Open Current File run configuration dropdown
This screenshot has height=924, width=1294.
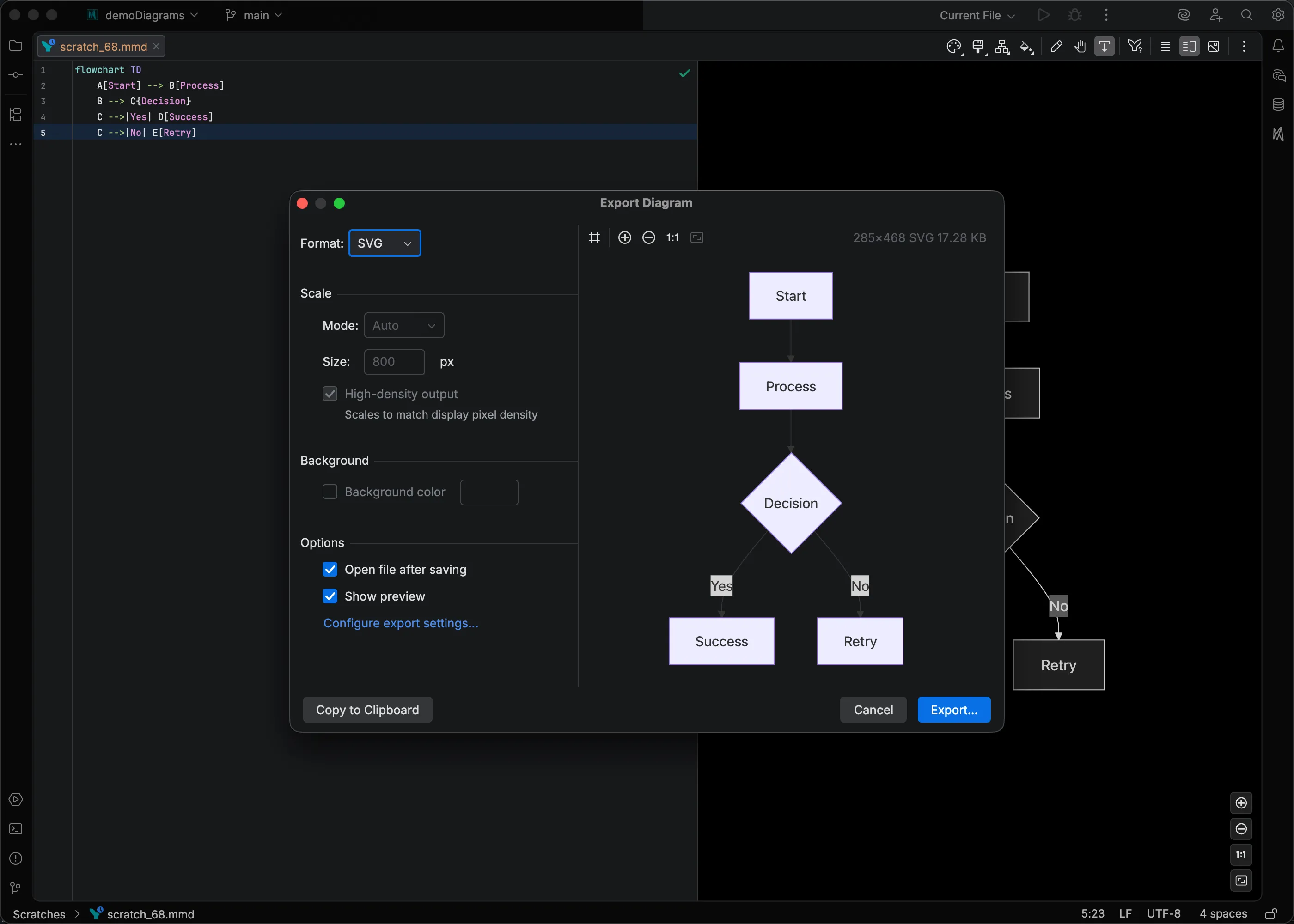pos(977,15)
